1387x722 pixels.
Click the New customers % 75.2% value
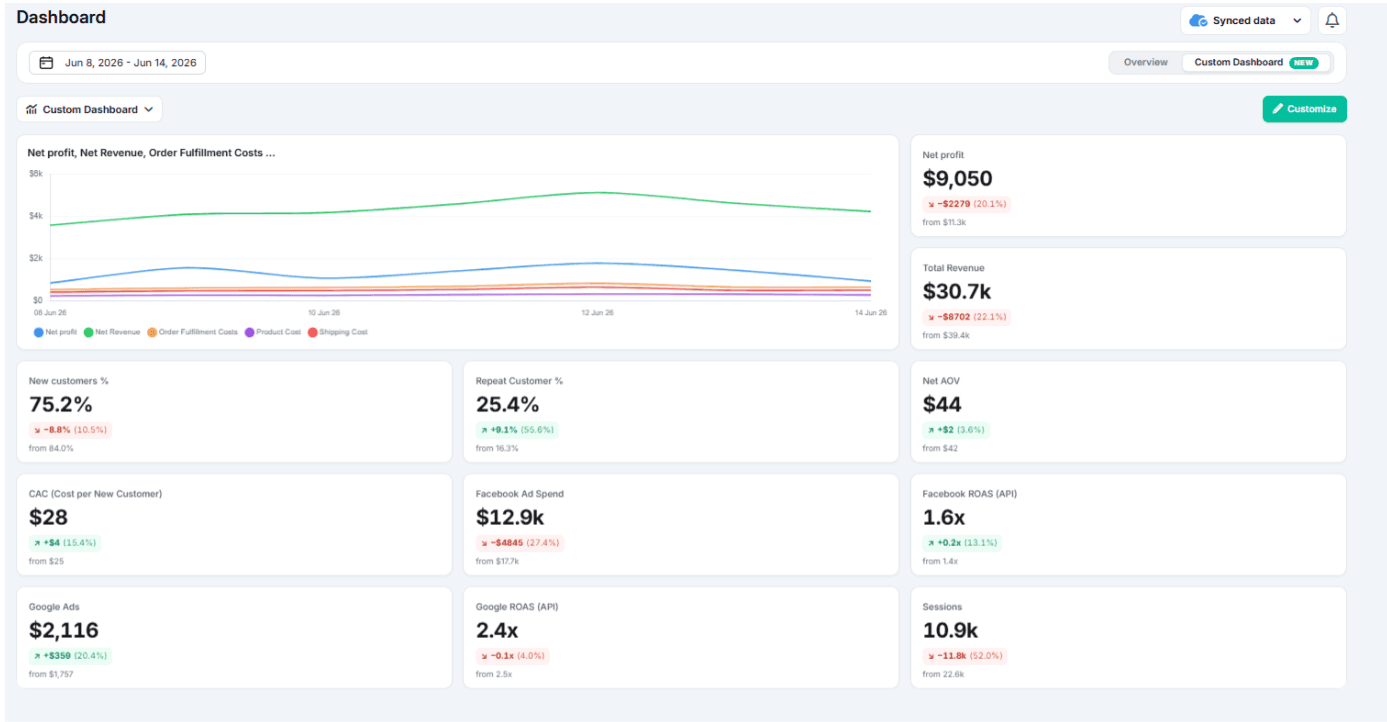coord(61,405)
